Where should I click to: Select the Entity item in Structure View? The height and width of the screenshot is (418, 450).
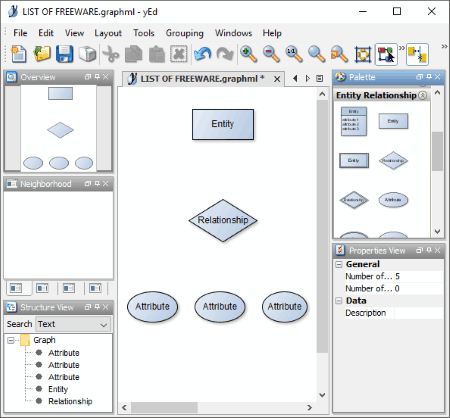pyautogui.click(x=58, y=389)
